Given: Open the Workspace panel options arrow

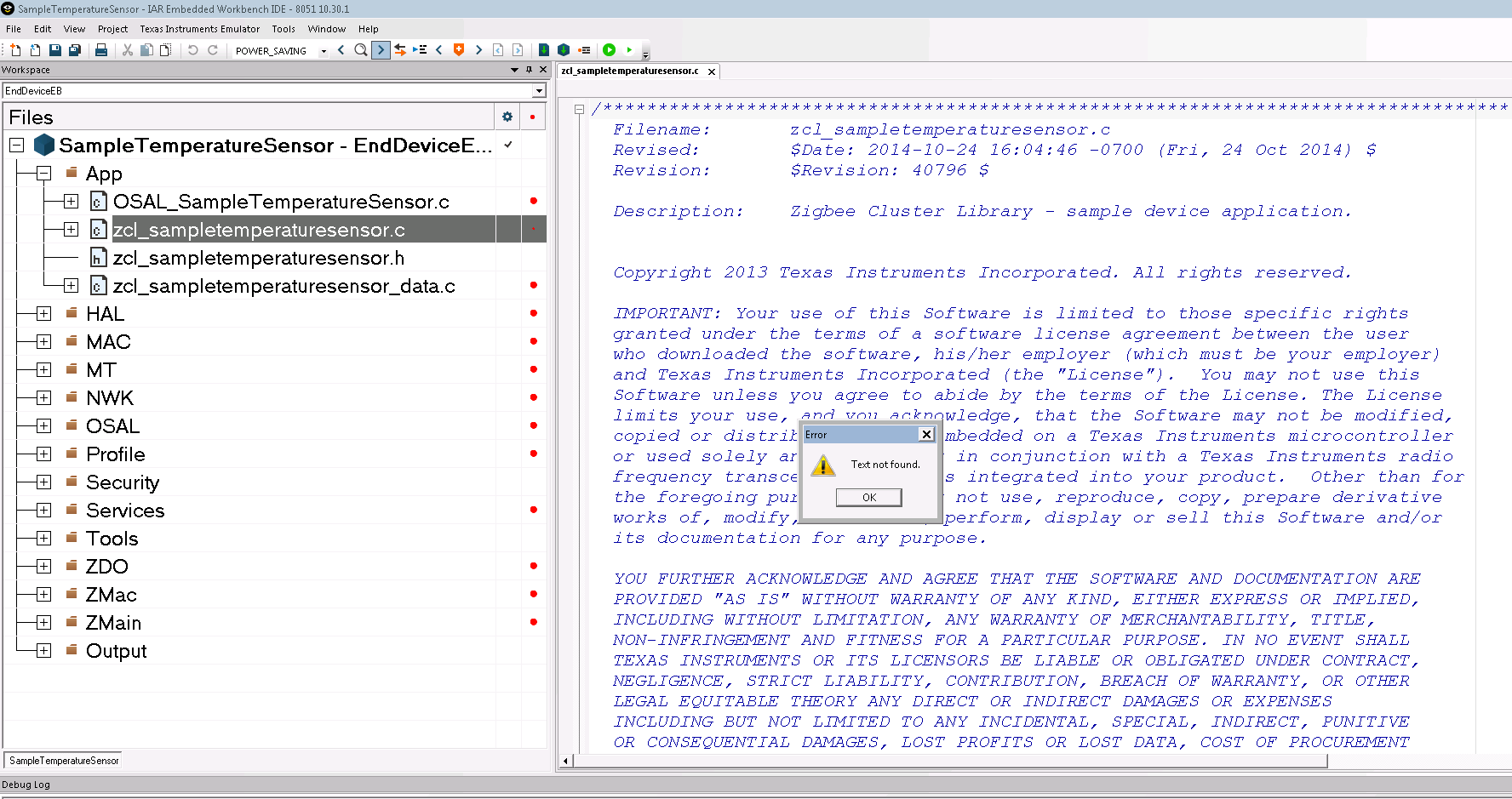Looking at the screenshot, I should pos(514,70).
